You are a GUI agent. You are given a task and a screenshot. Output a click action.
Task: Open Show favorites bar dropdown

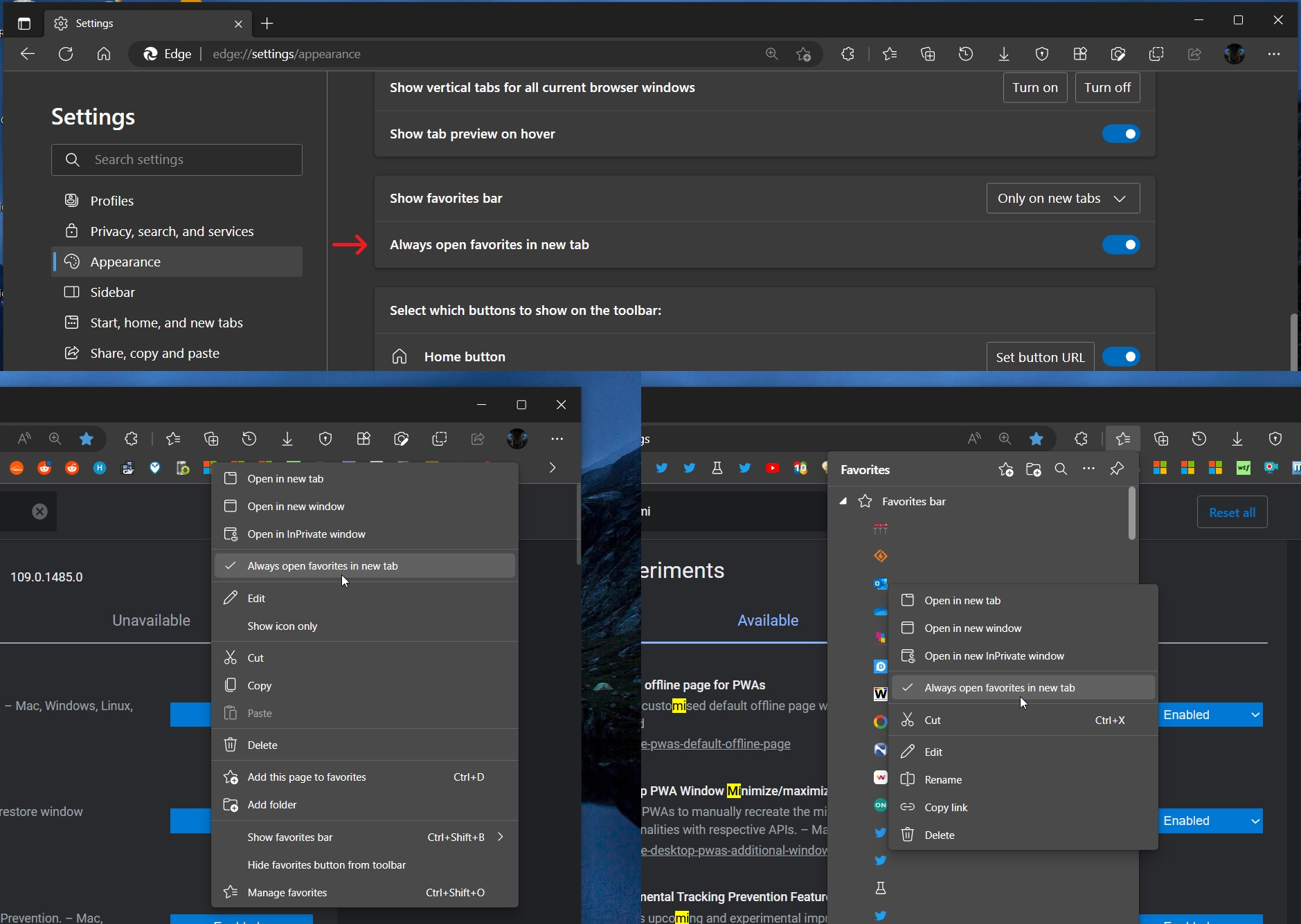(1063, 199)
